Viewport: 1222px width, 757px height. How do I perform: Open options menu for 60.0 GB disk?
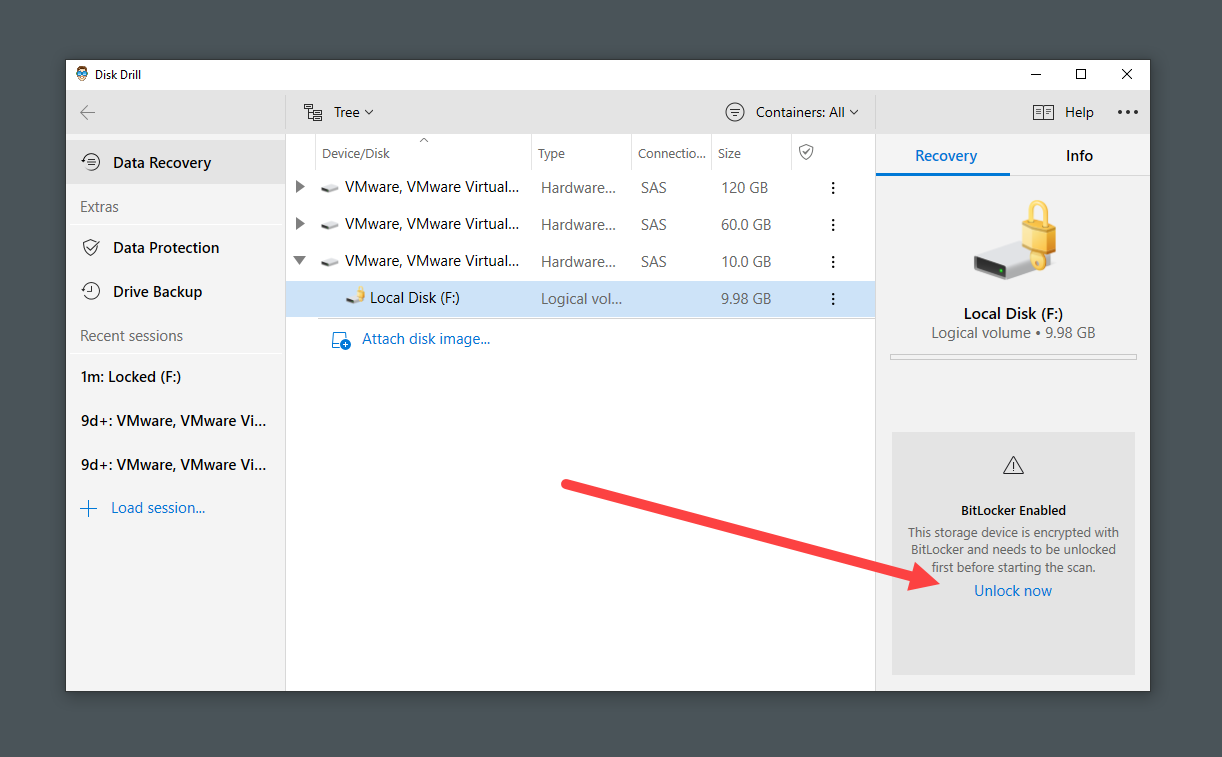click(832, 224)
